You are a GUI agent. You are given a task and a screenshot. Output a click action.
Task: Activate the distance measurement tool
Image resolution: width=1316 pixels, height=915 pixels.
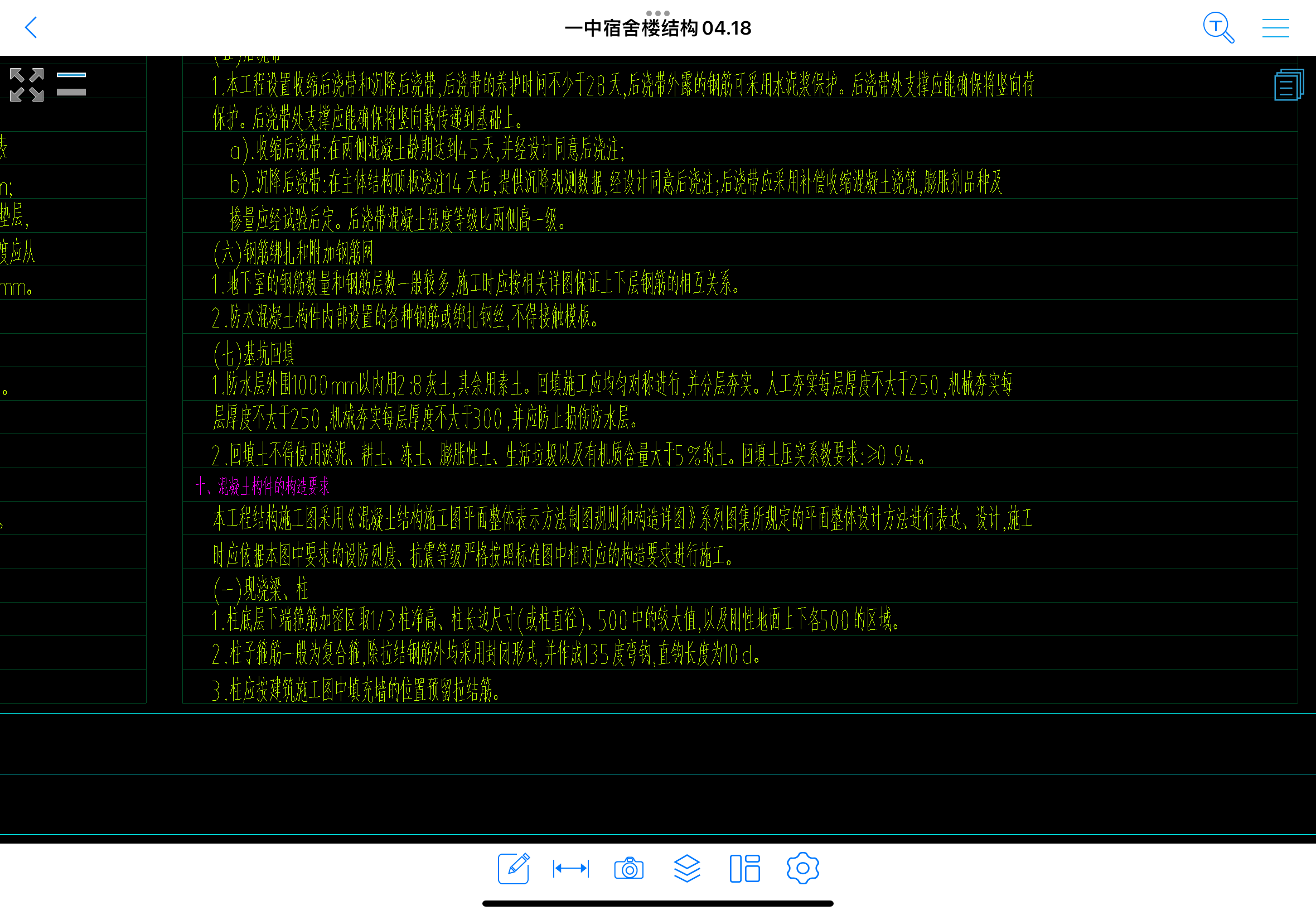pos(570,869)
